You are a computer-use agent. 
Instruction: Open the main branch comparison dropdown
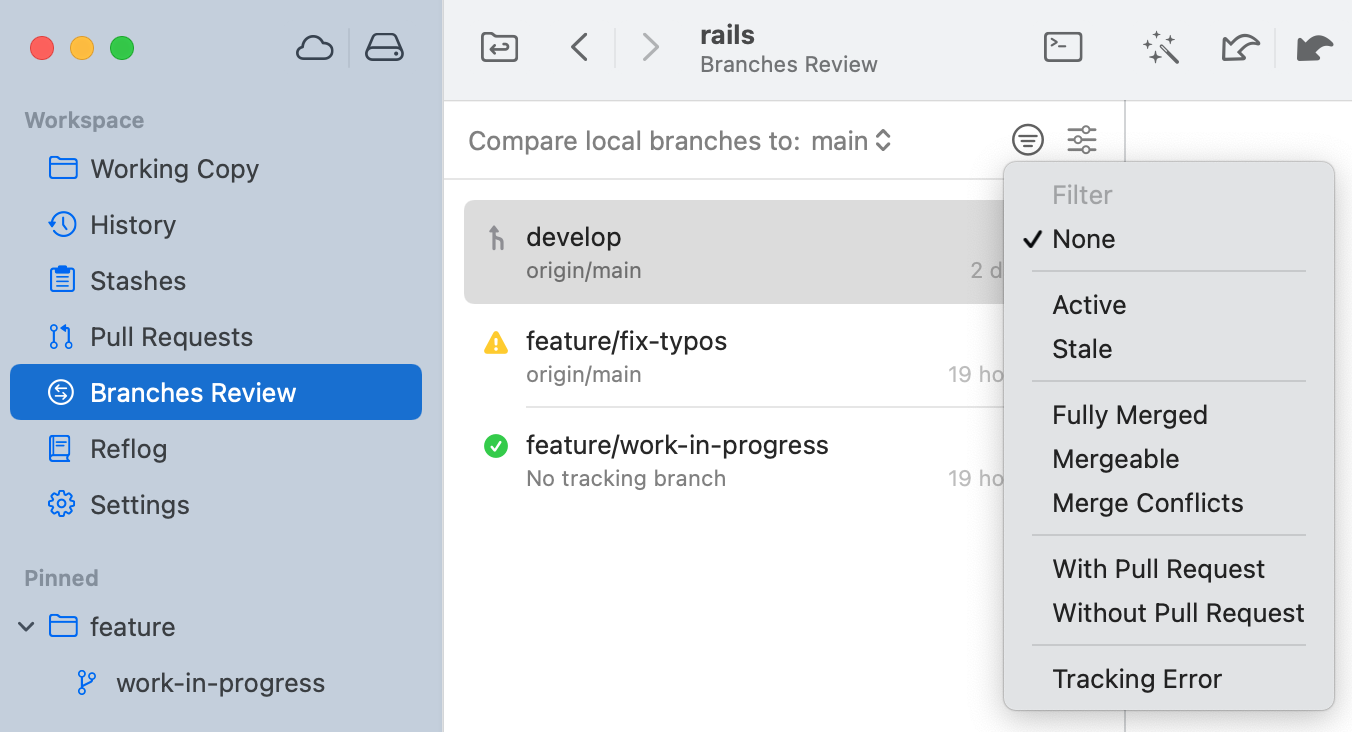point(850,141)
